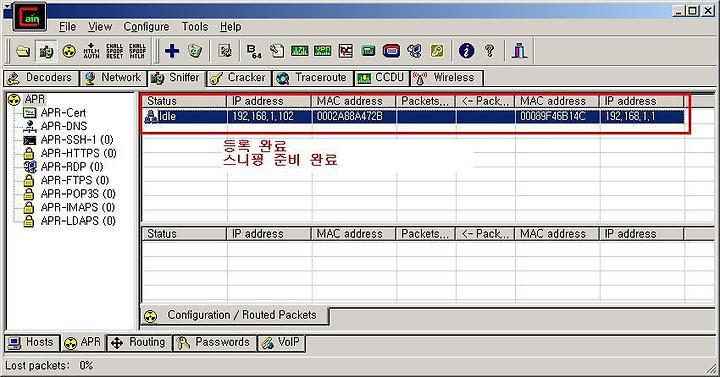Click the CHALL SPOOF RESET toolbar icon

pos(114,51)
